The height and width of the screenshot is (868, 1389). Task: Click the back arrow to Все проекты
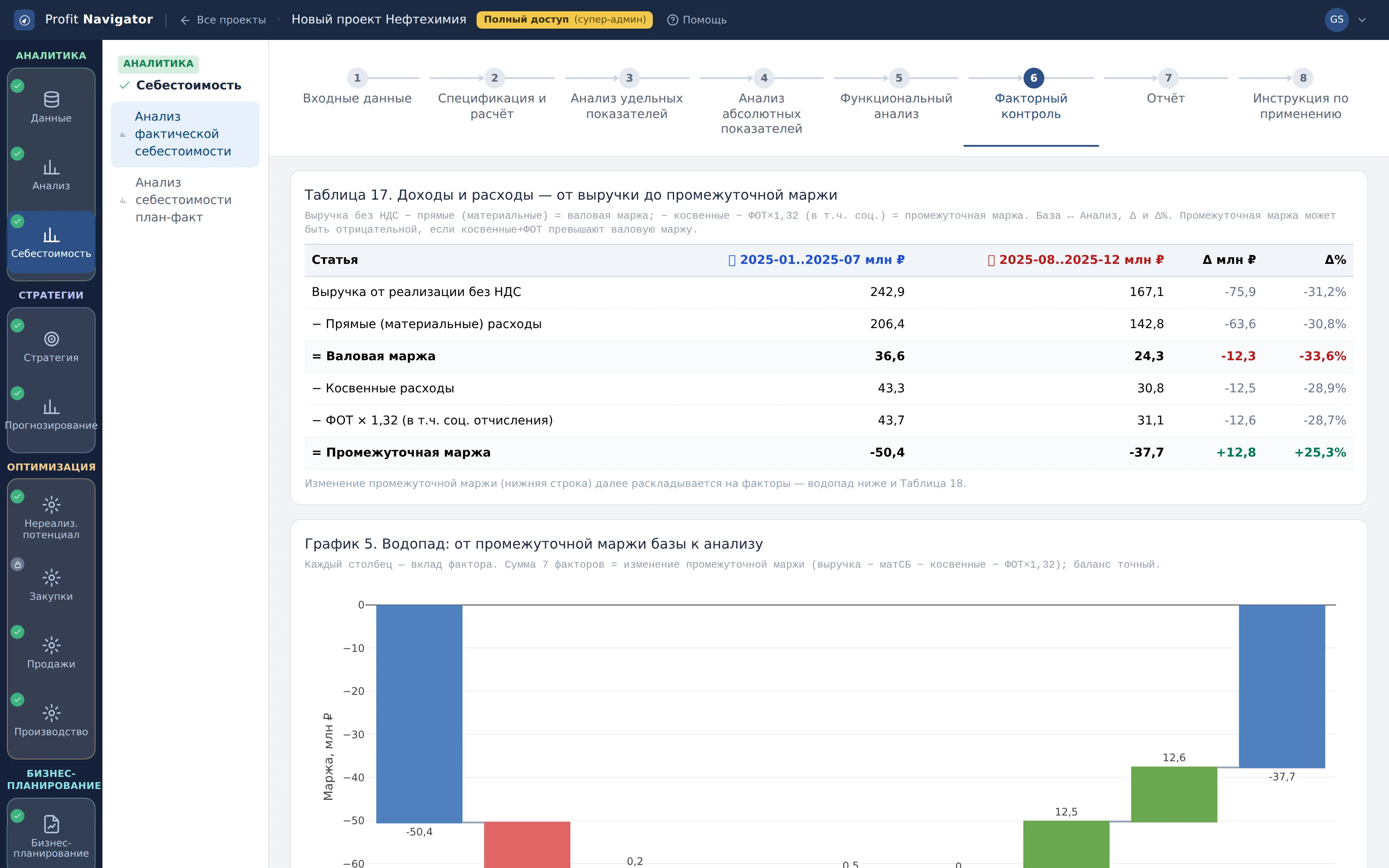tap(185, 20)
